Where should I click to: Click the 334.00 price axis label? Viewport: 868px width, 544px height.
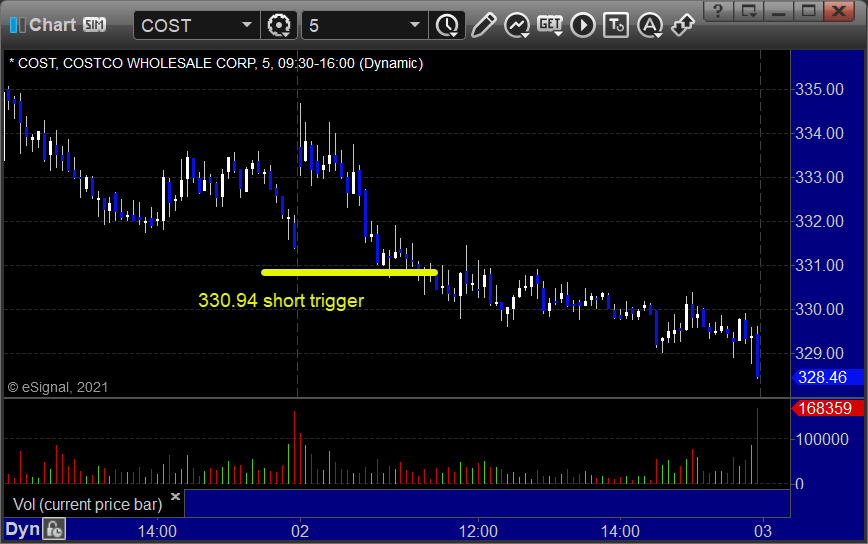tap(819, 133)
